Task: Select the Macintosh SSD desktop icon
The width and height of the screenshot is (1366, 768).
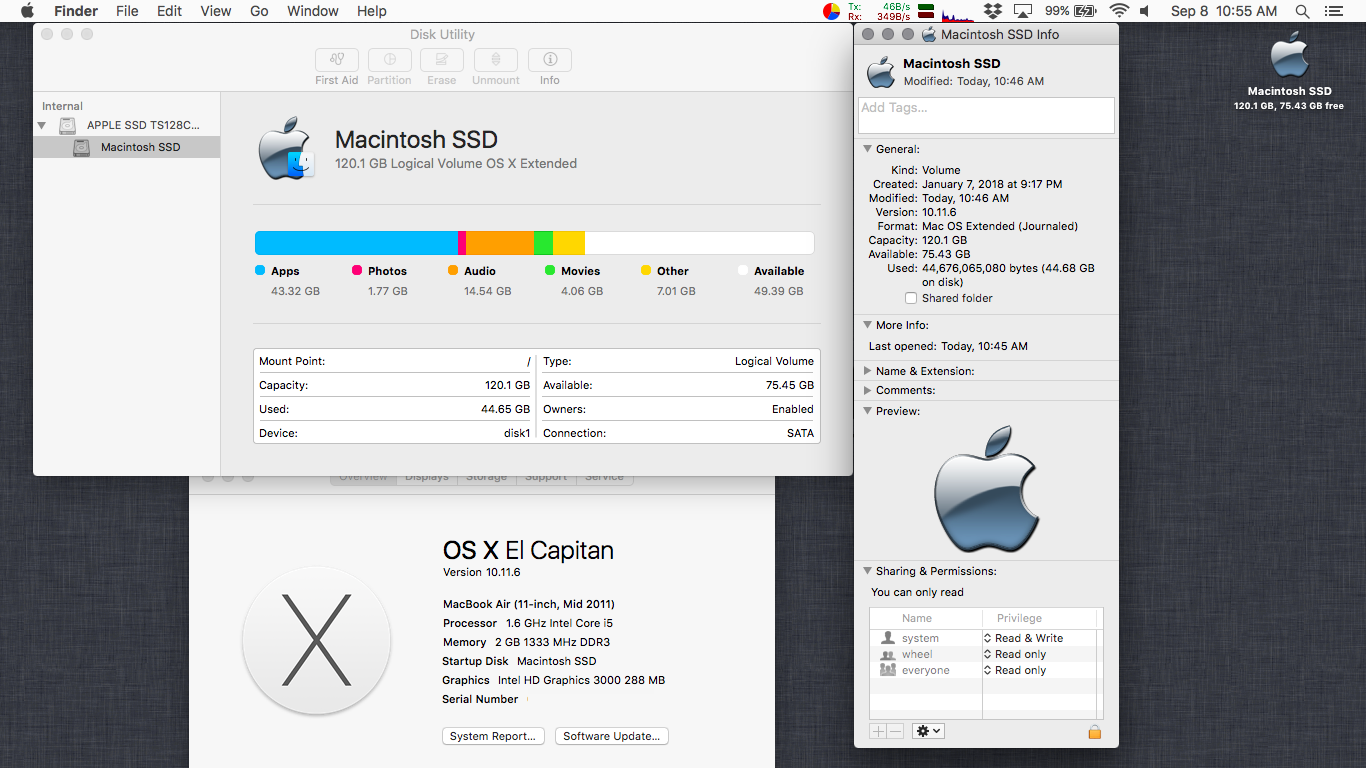Action: click(1289, 56)
